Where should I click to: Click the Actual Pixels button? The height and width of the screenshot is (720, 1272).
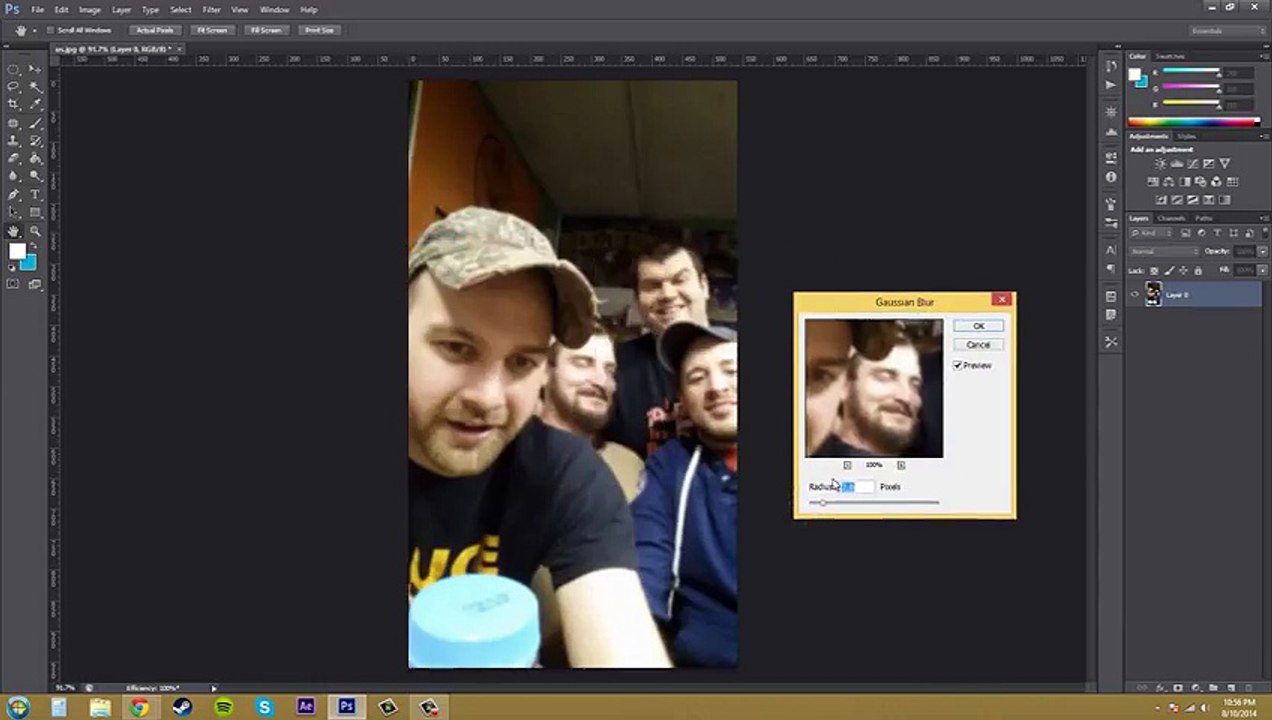click(155, 30)
